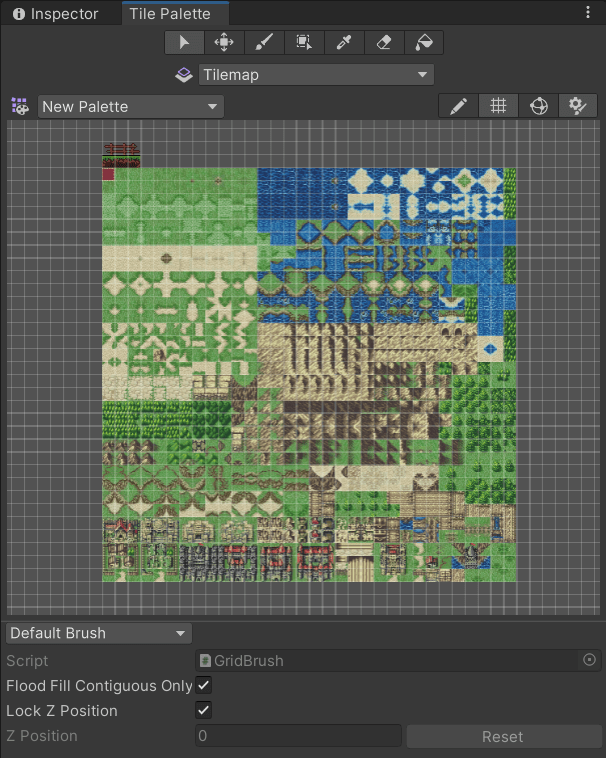Open the Default Brush dropdown
Screen dimensions: 606x758
[99, 633]
